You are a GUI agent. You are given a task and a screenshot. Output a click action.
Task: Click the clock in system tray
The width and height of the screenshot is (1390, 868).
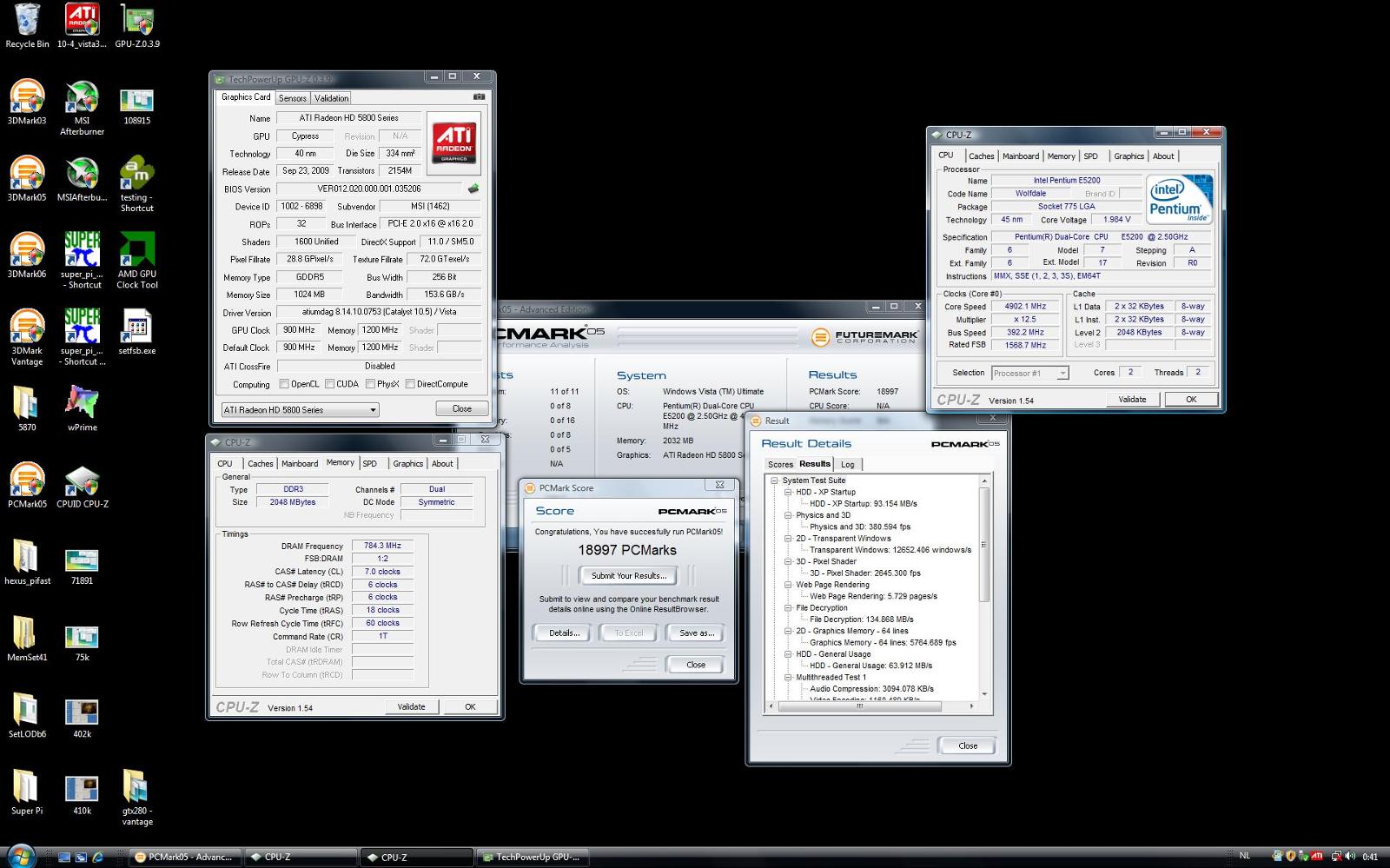pos(1370,858)
